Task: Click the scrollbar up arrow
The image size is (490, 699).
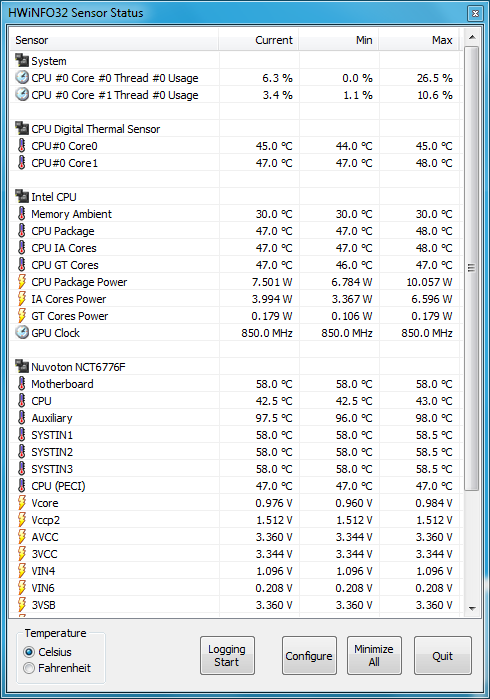Action: 472,37
